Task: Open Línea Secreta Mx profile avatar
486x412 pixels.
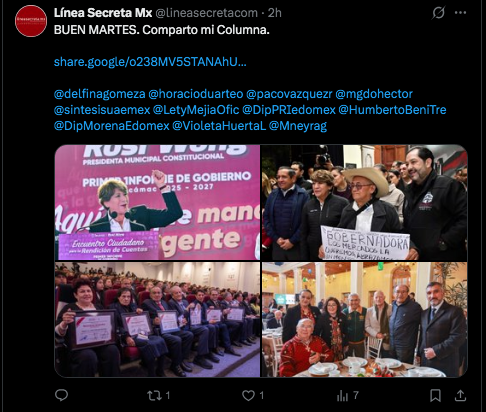Action: click(31, 21)
